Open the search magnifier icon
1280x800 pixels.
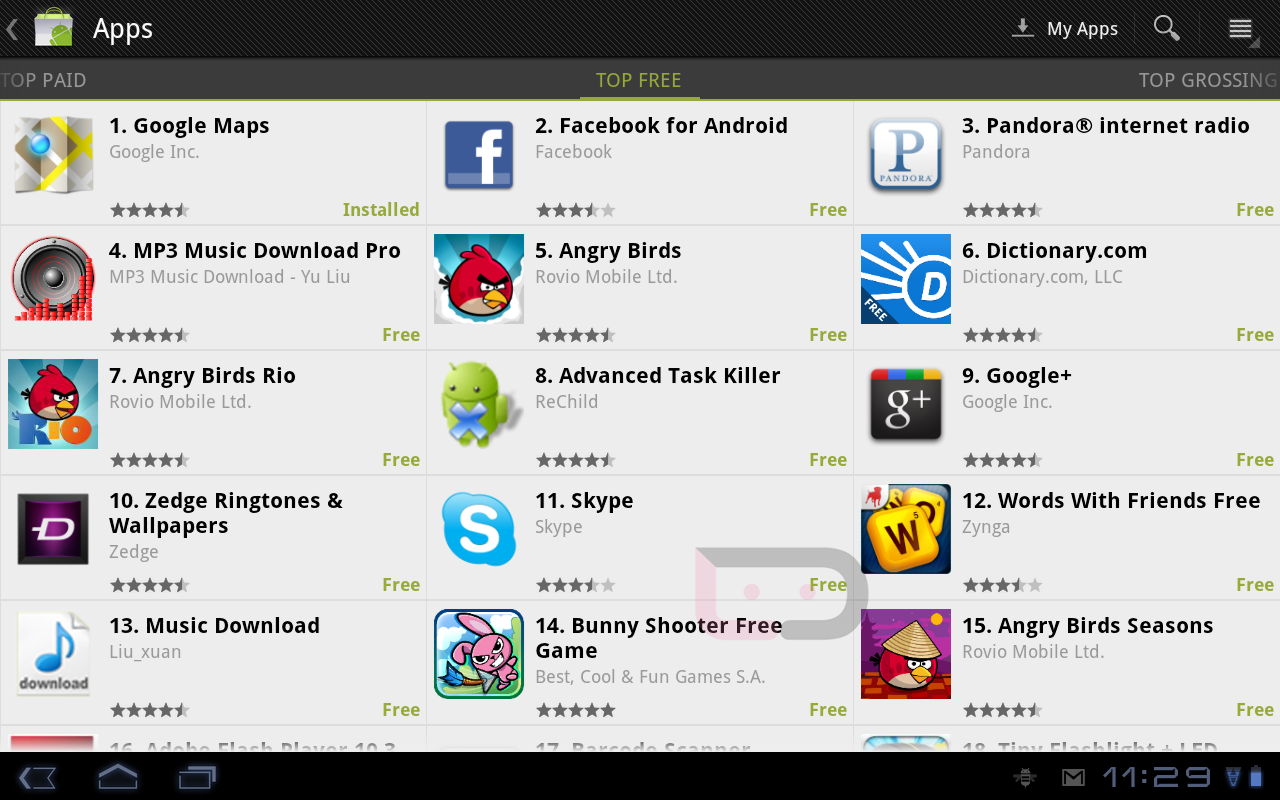(x=1167, y=28)
